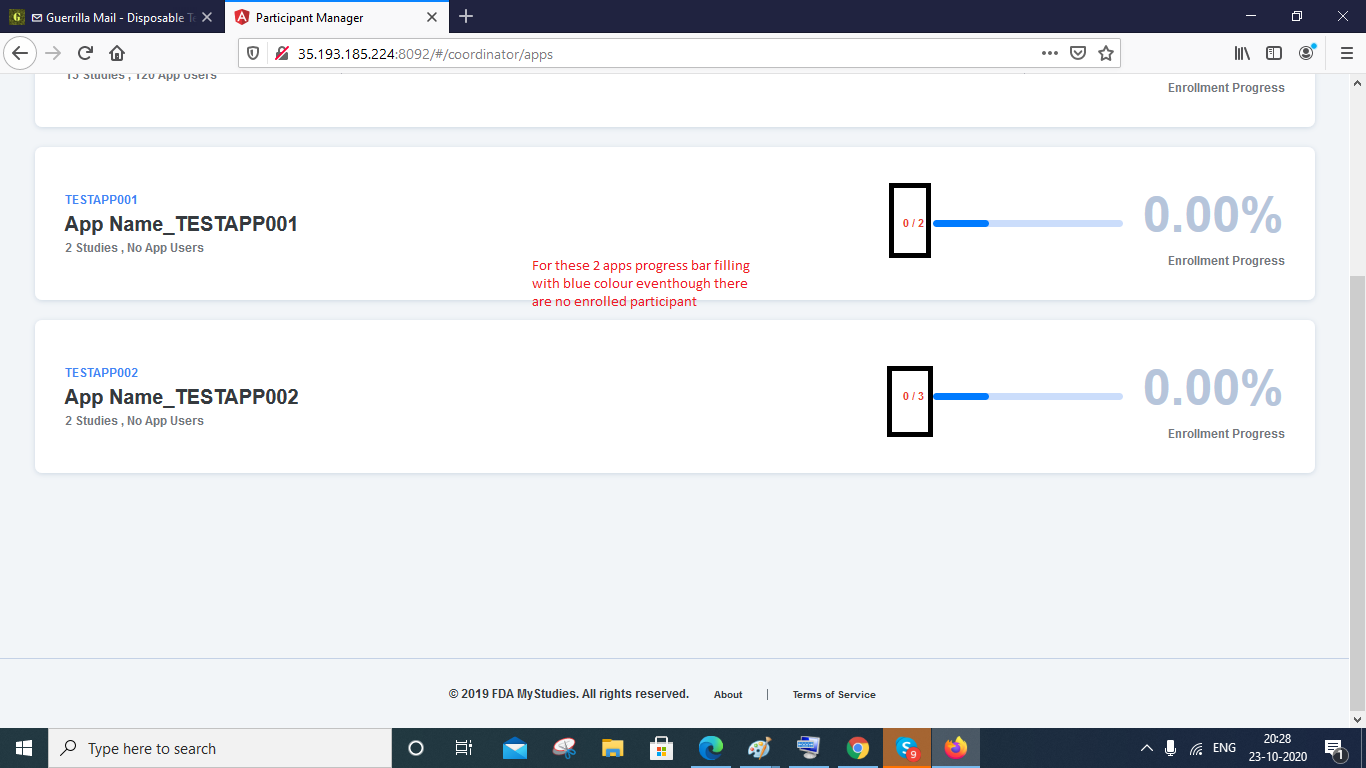Open the taskbar clock and date

[x=1277, y=748]
